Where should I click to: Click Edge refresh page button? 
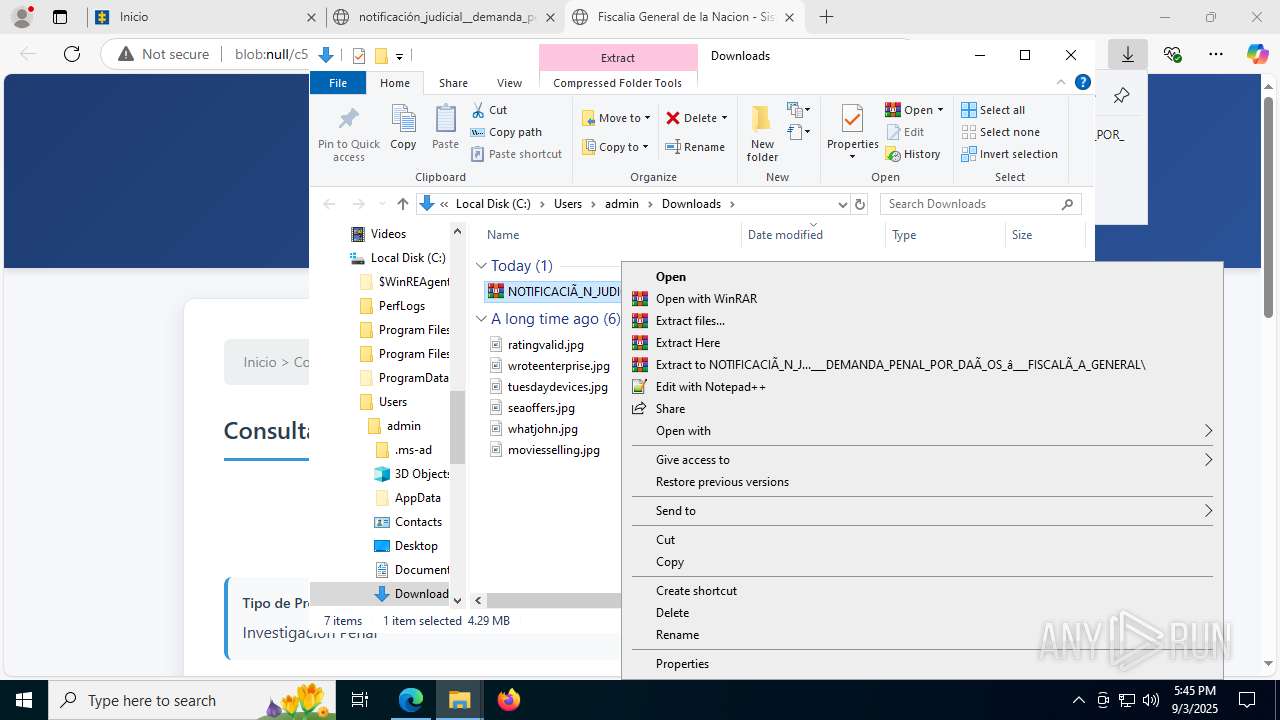72,54
